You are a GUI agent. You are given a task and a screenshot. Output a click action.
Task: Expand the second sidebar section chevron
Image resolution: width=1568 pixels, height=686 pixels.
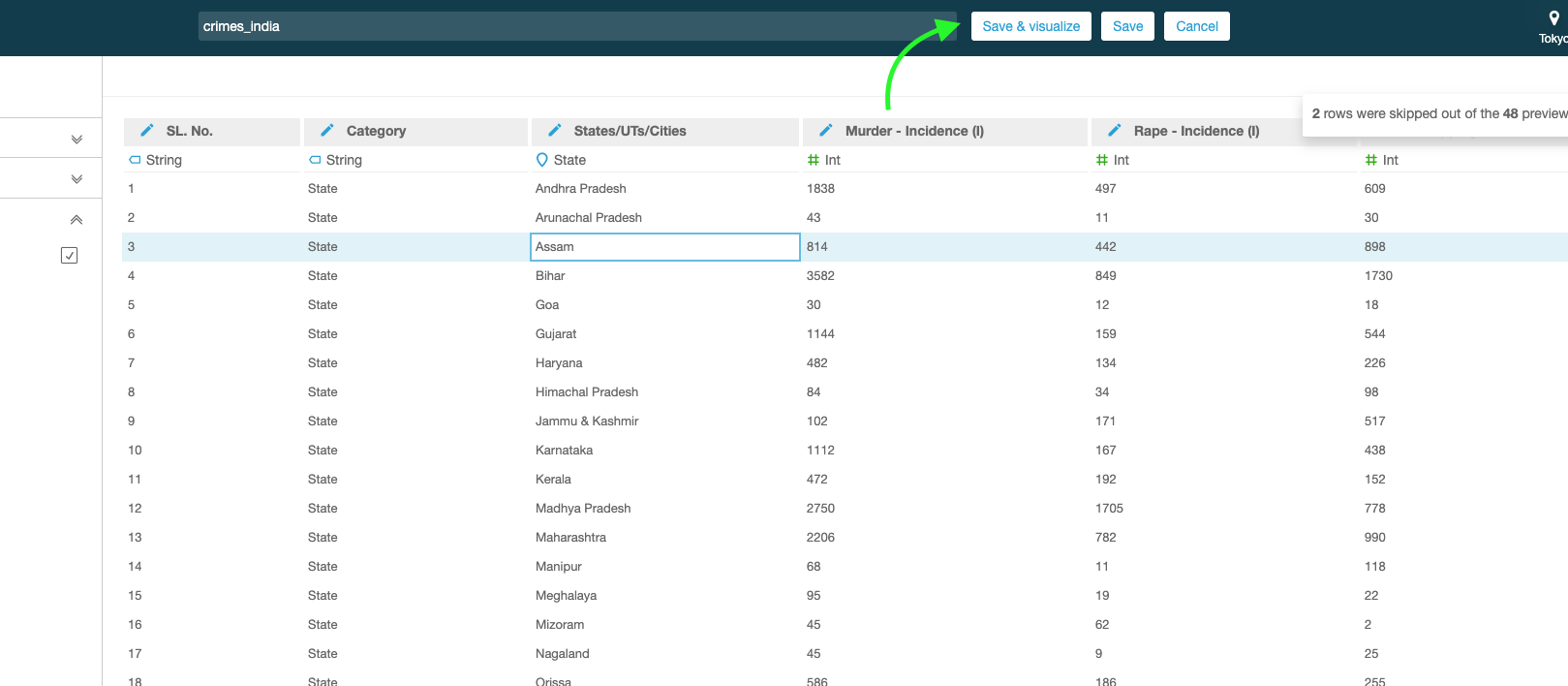(77, 179)
